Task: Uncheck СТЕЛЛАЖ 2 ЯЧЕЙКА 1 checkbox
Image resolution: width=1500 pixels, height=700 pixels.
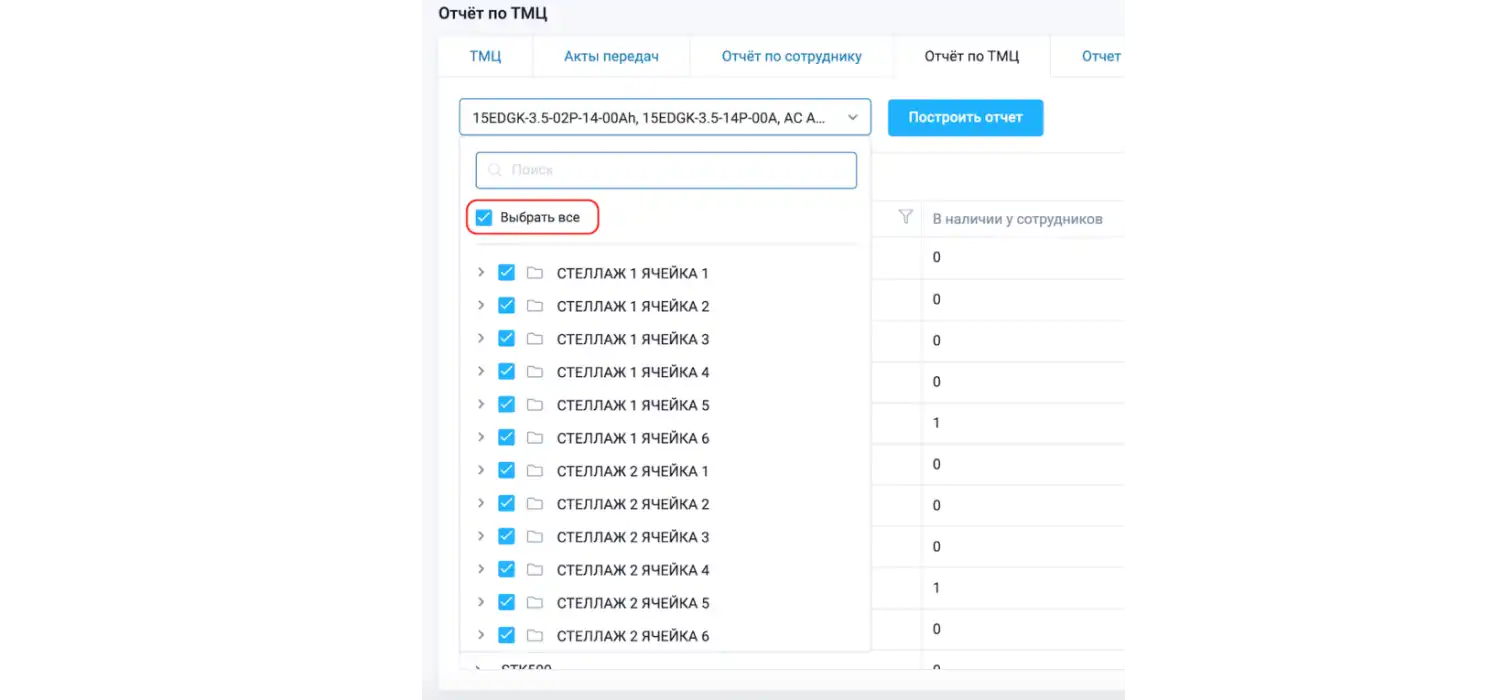Action: (x=506, y=470)
